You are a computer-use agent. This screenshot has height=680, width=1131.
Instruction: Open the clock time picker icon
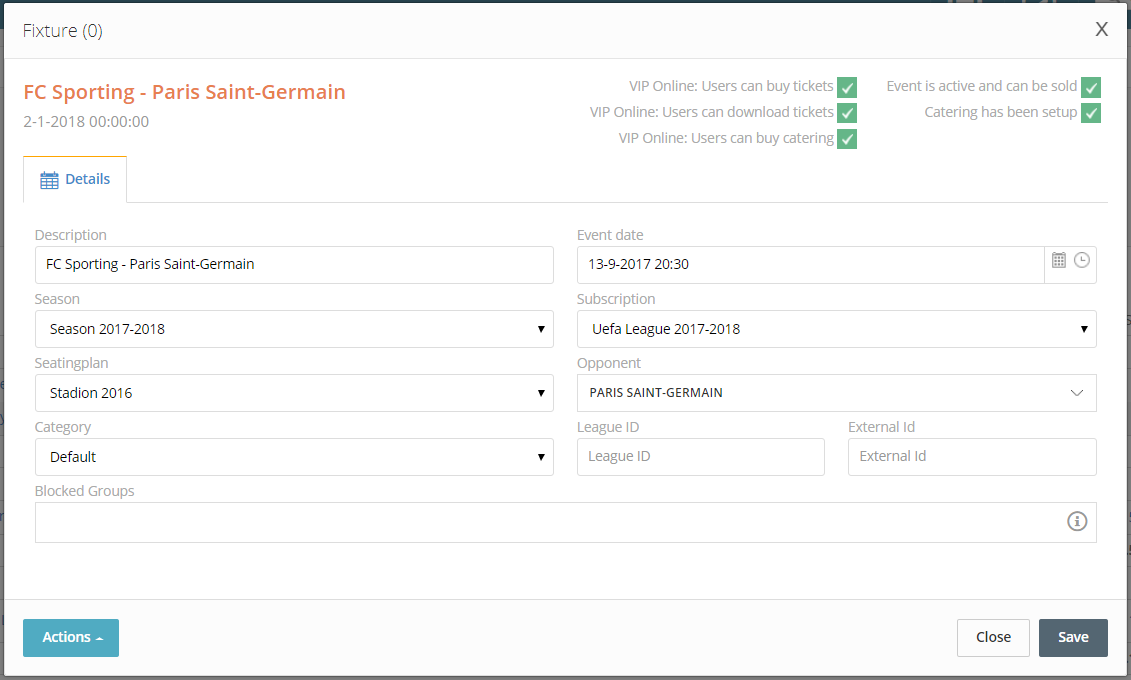point(1081,260)
